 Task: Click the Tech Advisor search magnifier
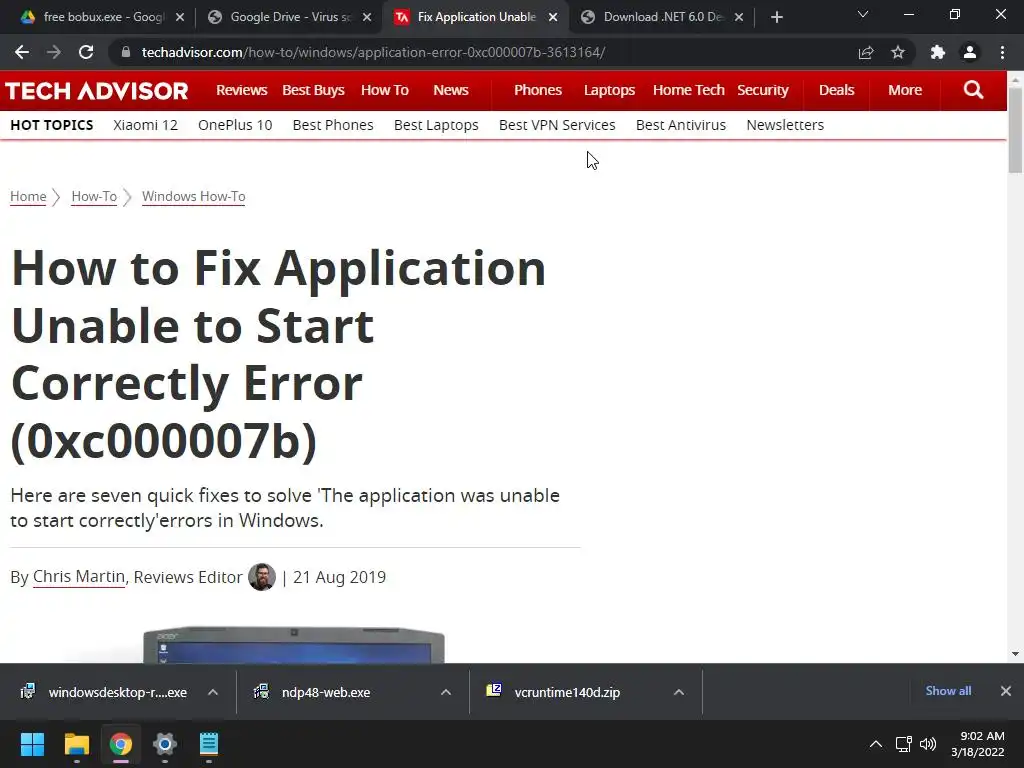pyautogui.click(x=973, y=90)
